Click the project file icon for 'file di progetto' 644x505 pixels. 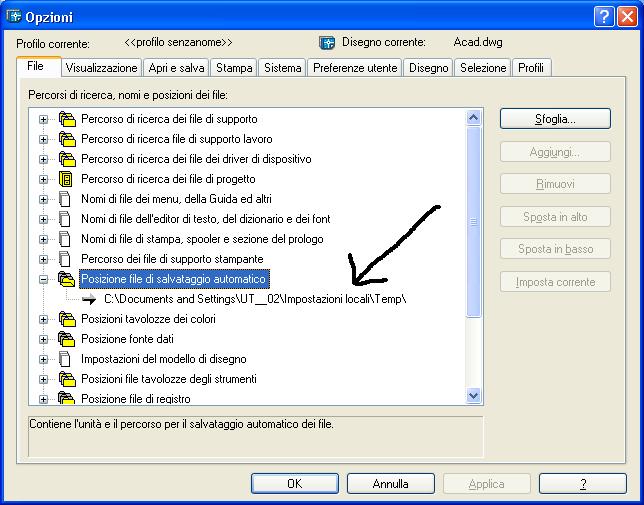tap(67, 179)
